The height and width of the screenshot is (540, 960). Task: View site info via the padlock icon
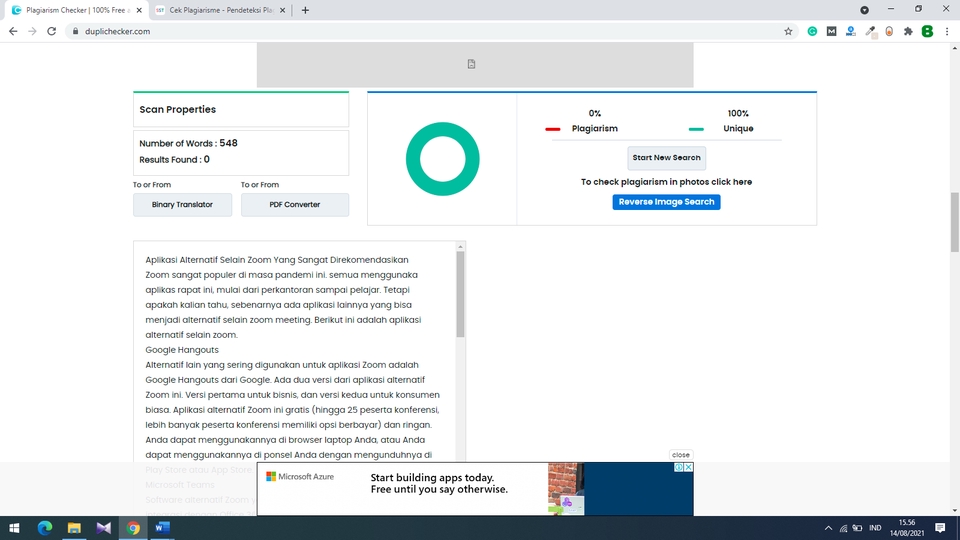point(75,31)
